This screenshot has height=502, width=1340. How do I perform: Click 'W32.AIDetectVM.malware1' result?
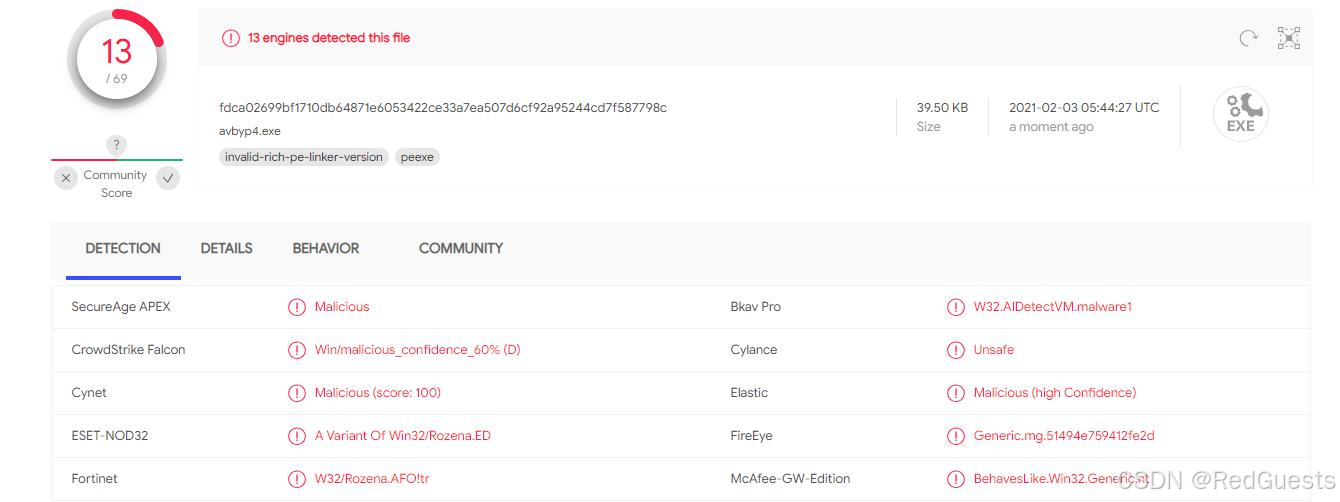1053,307
